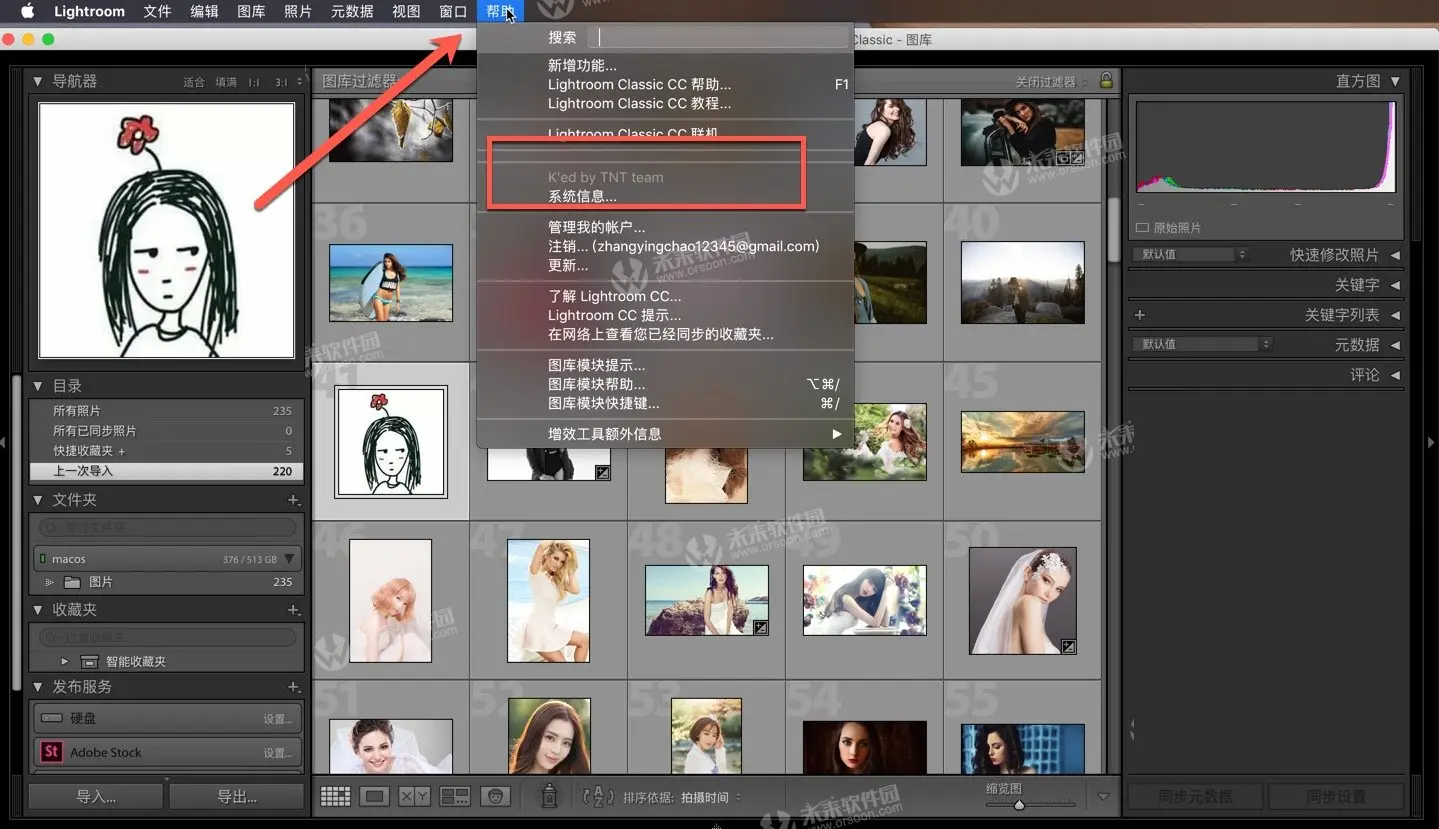Click the 图片 folder icon
Screen dimensions: 1439x829
click(72, 582)
